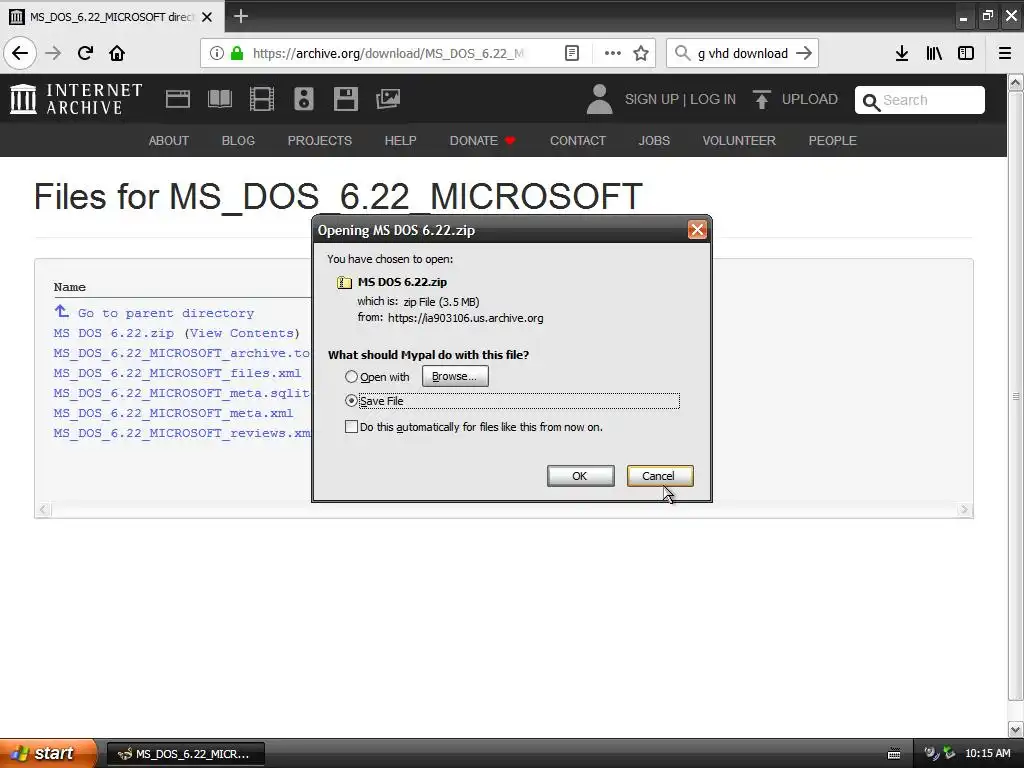
Task: Click the Browse... button
Action: (455, 376)
